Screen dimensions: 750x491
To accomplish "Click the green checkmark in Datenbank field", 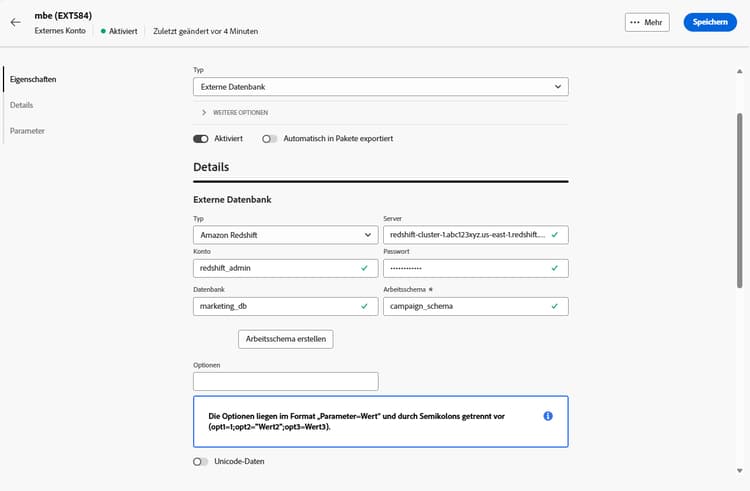I will pyautogui.click(x=364, y=306).
